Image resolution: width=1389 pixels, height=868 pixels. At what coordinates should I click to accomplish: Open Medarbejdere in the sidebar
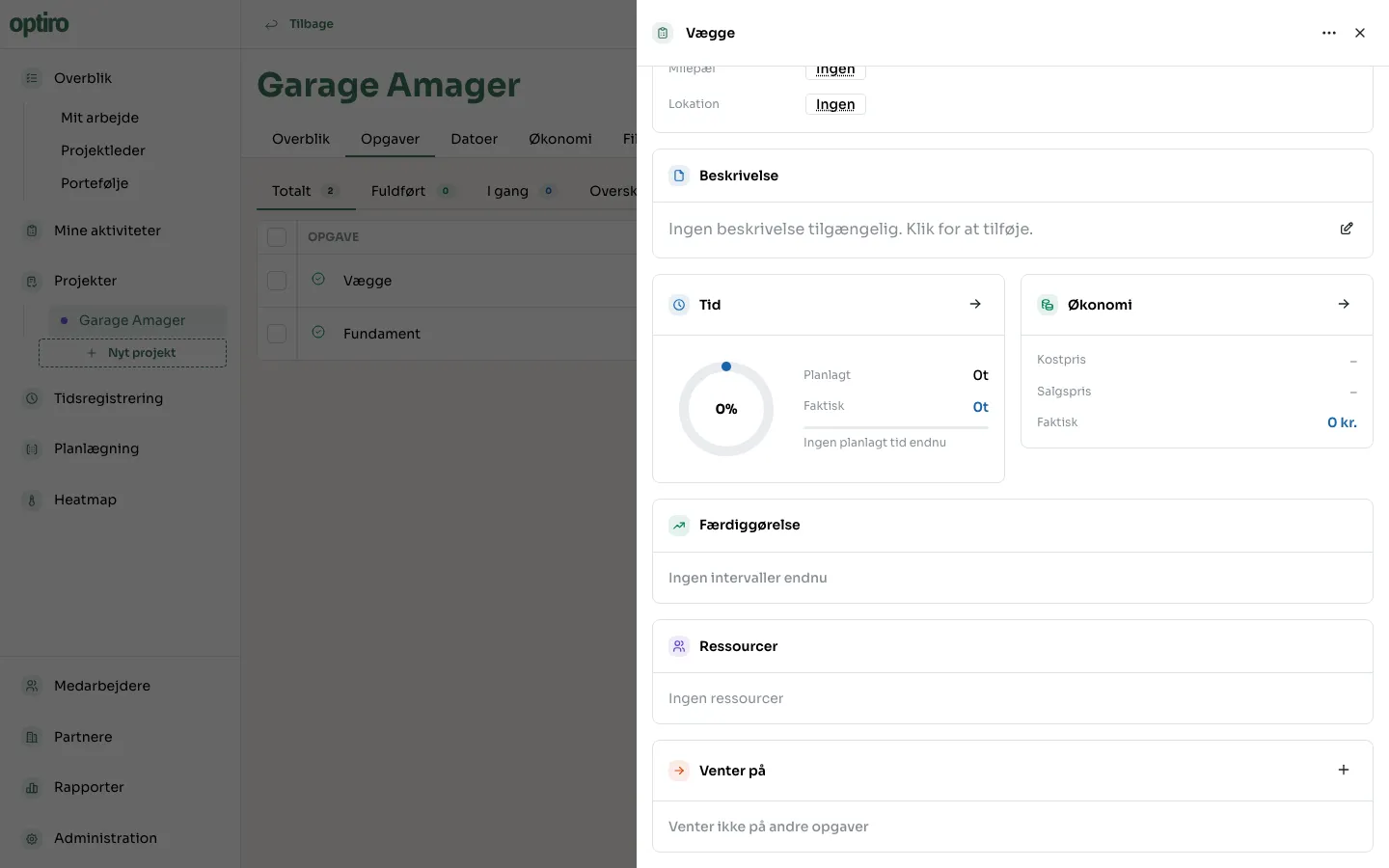[102, 686]
